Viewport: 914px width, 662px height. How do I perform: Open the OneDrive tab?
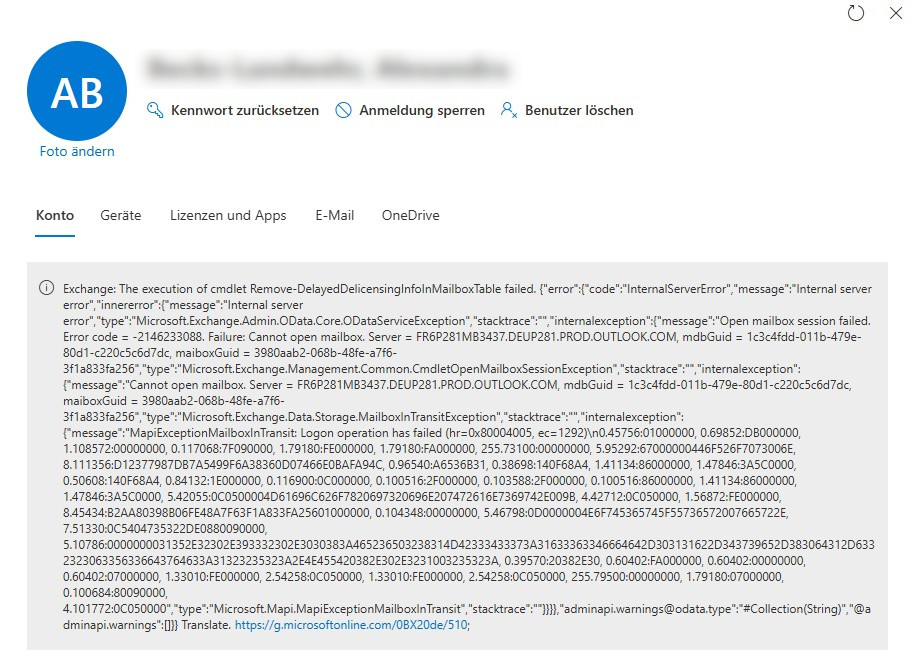(410, 215)
